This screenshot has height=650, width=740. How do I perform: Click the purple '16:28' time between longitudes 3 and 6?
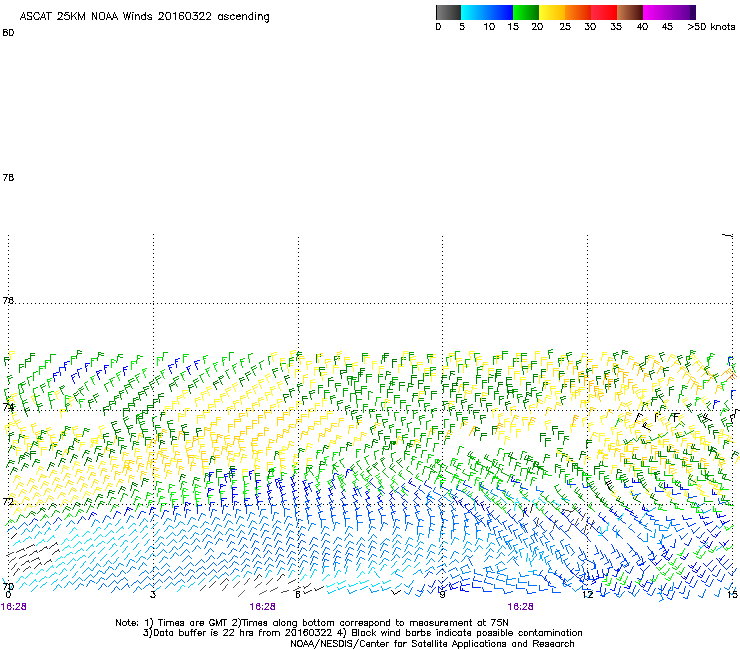tap(262, 607)
